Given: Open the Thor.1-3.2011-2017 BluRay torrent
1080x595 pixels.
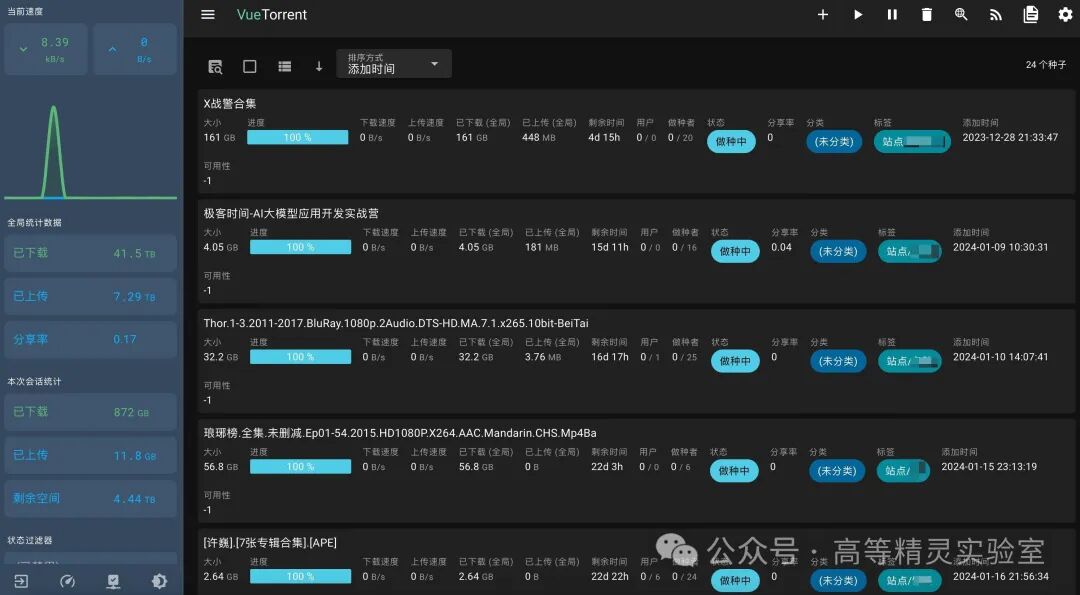Looking at the screenshot, I should [396, 323].
